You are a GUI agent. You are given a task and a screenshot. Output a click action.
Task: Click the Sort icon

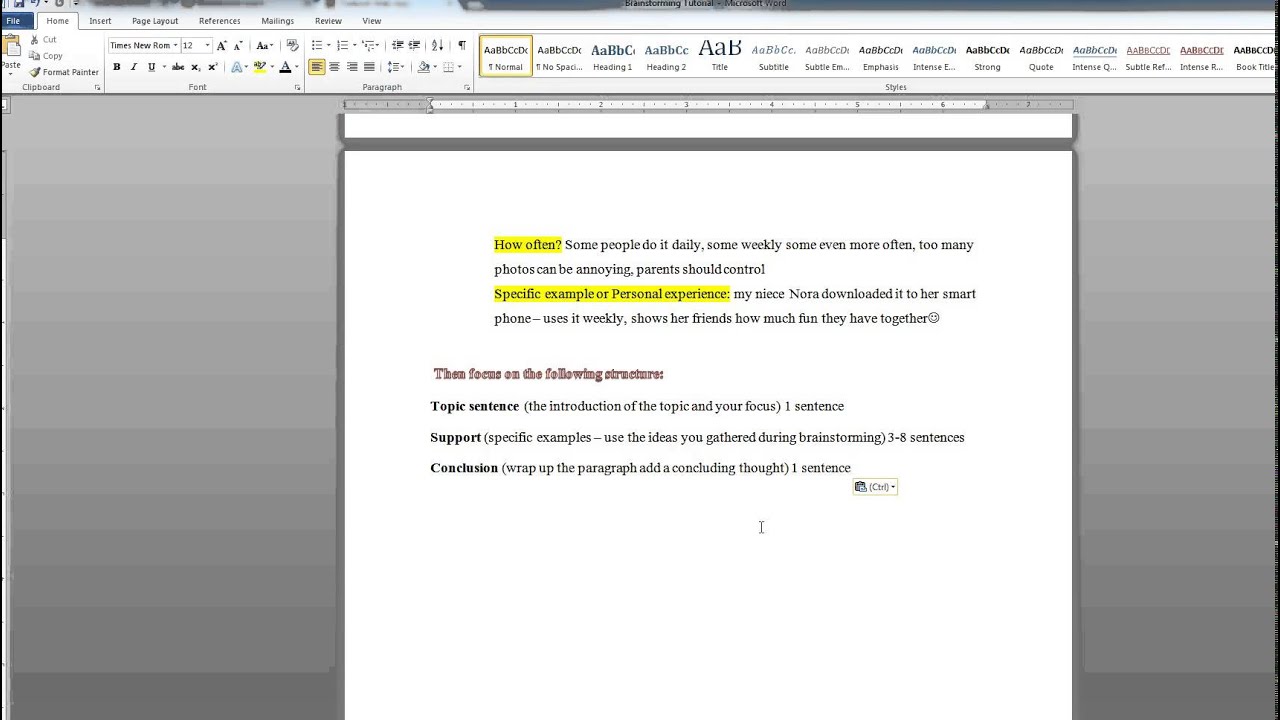(437, 46)
